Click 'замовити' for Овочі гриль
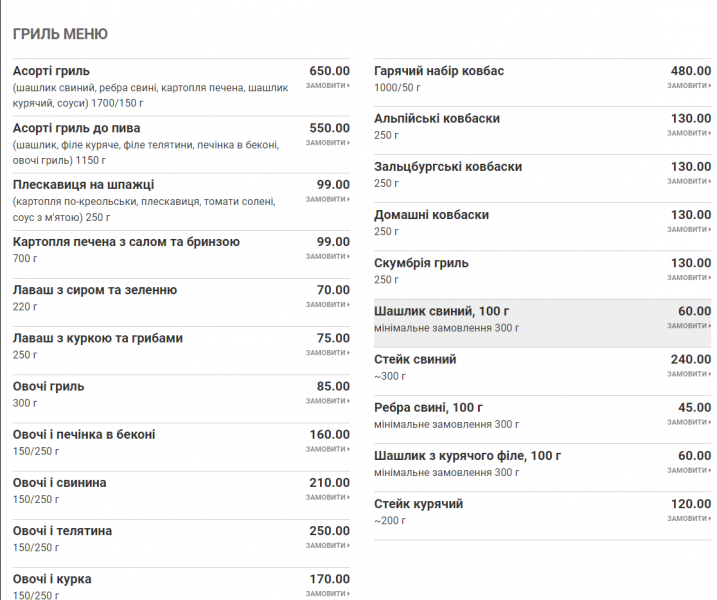 pos(327,400)
